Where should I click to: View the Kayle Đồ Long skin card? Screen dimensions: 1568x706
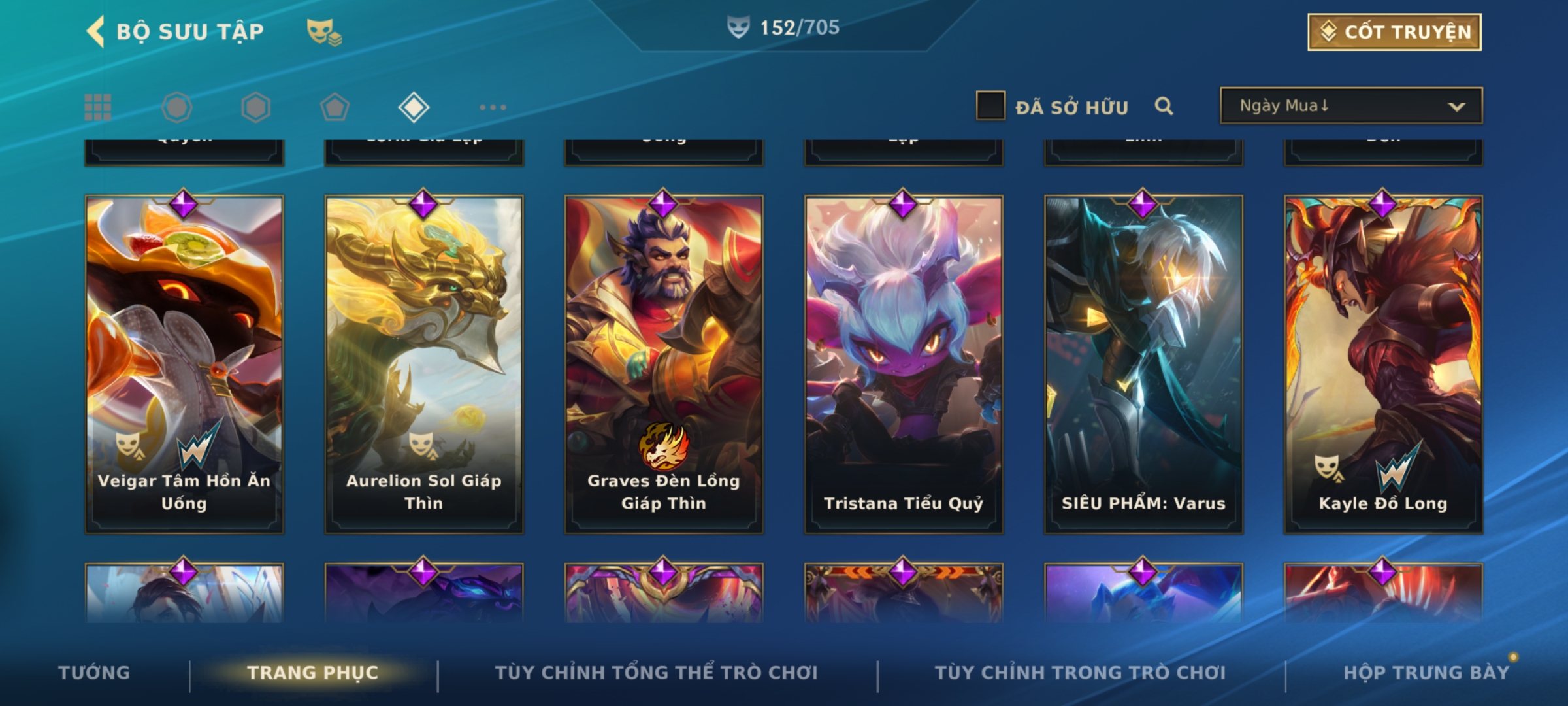(1383, 364)
